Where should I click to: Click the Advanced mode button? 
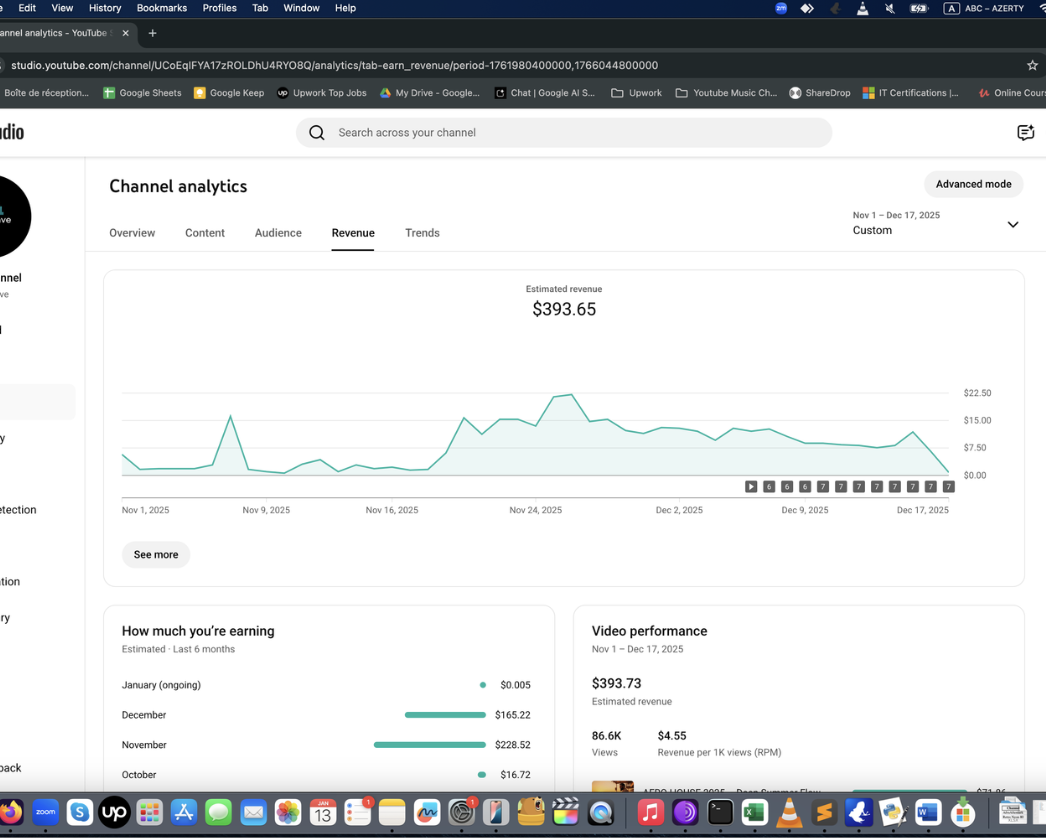click(973, 184)
